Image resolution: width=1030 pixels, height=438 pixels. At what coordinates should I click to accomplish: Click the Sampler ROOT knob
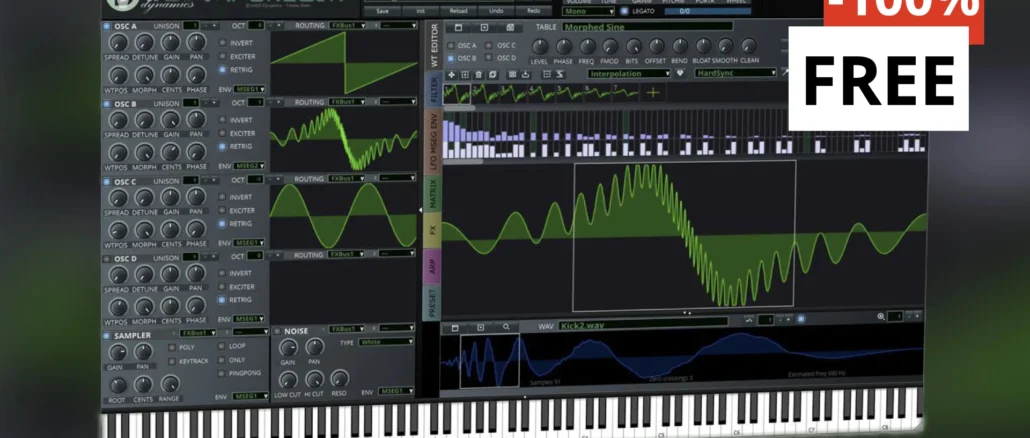pos(118,385)
